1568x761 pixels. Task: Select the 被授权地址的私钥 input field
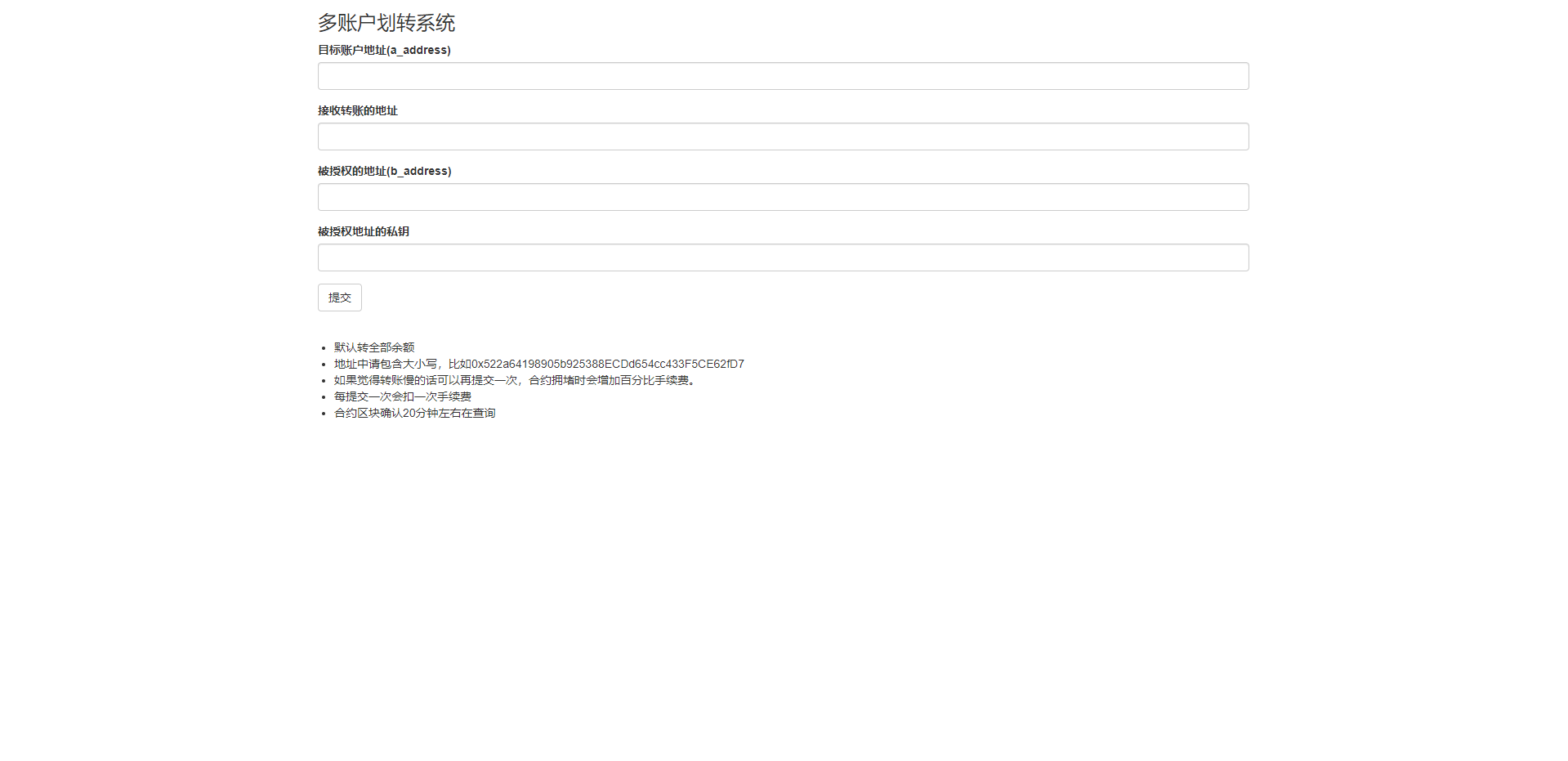[783, 257]
